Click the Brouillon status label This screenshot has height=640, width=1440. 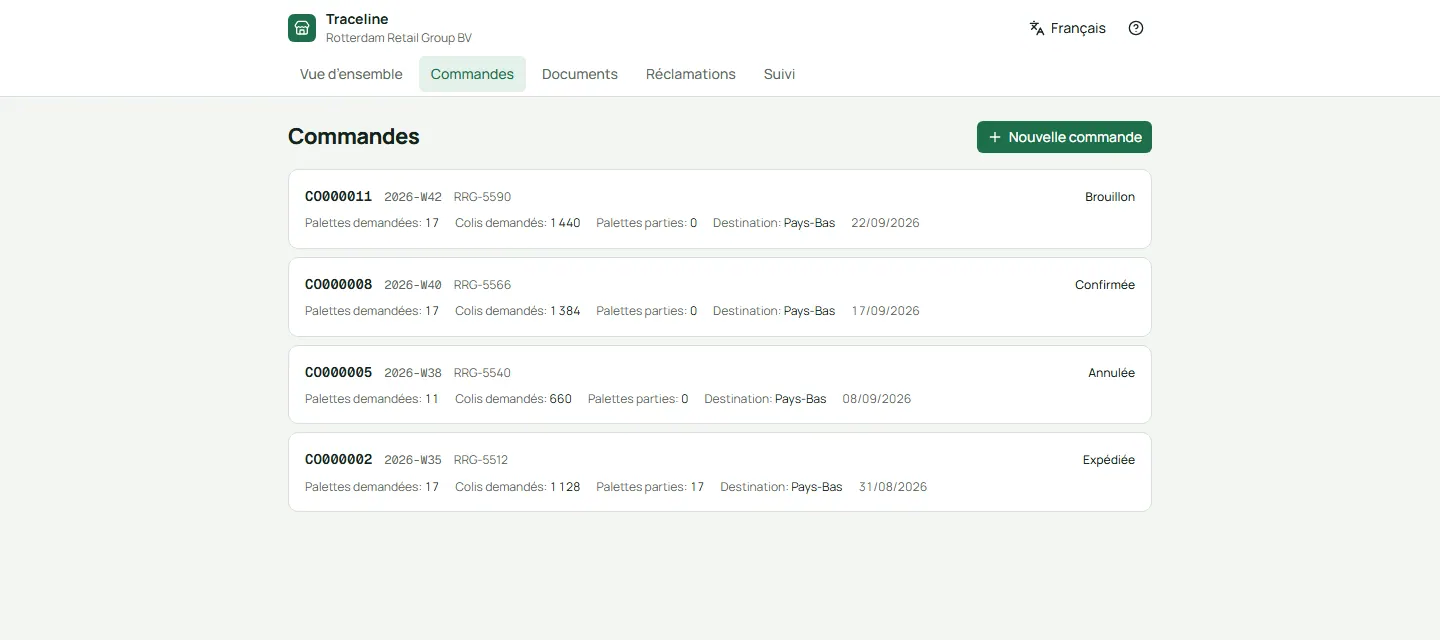pos(1110,197)
